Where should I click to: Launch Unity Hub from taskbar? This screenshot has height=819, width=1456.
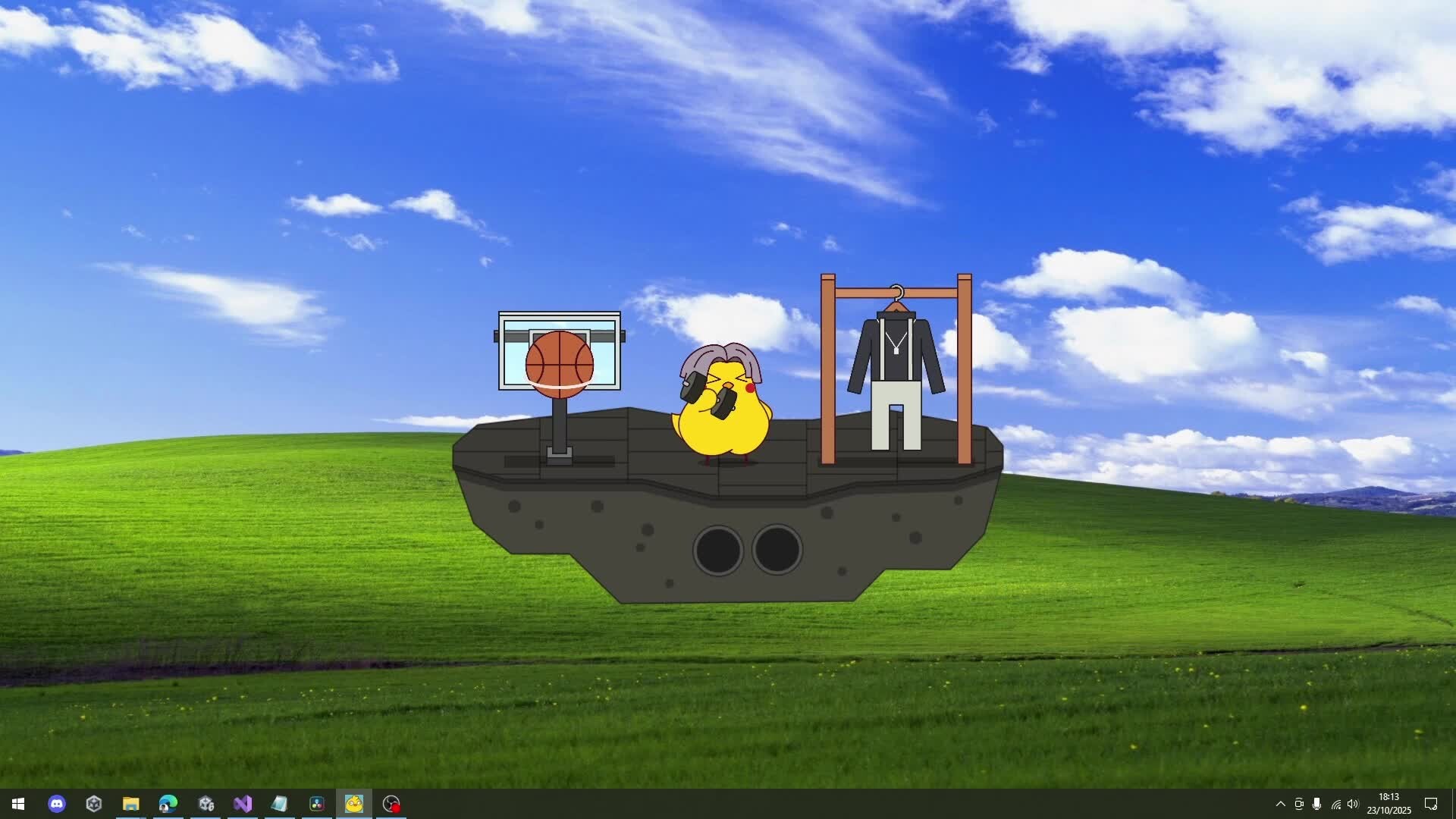[94, 804]
